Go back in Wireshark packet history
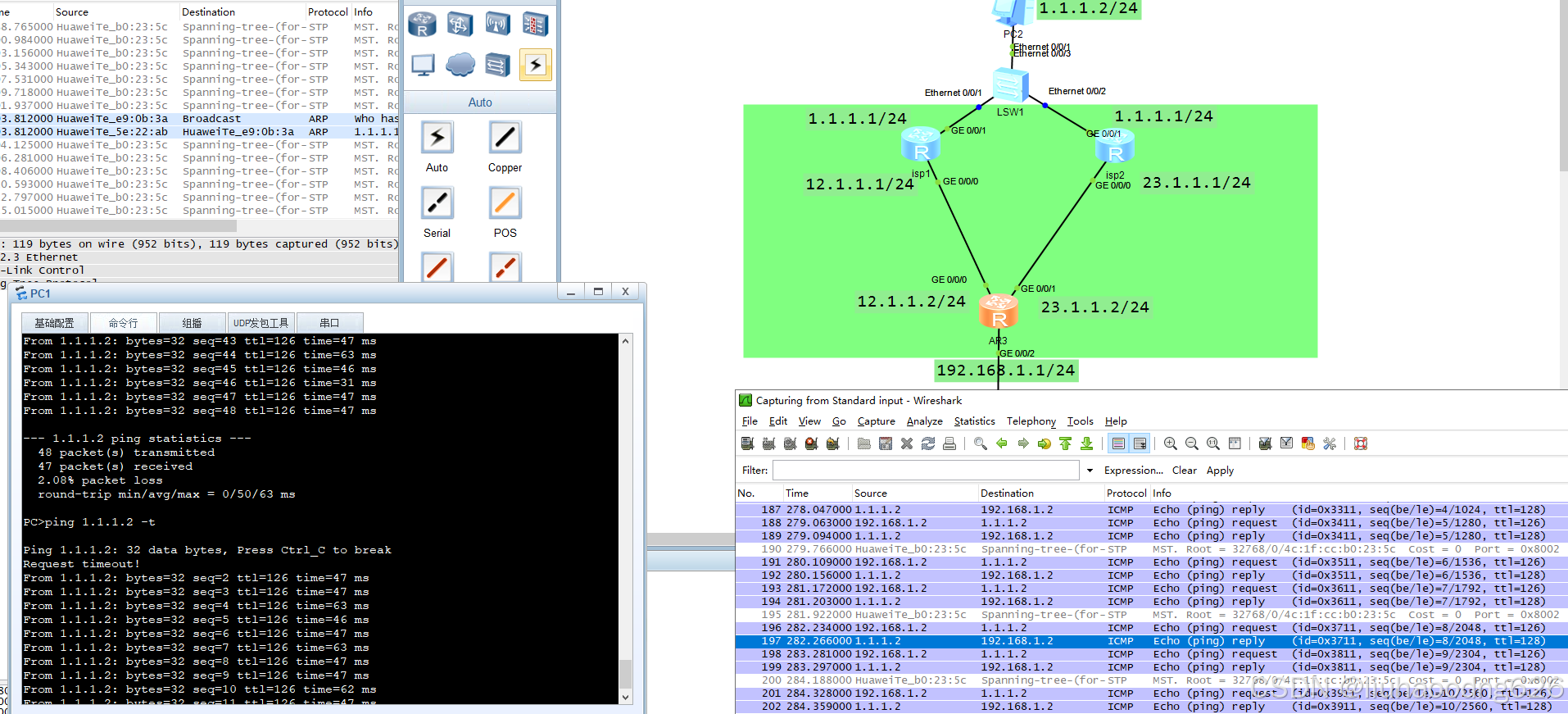Viewport: 1568px width, 714px height. coord(1002,443)
